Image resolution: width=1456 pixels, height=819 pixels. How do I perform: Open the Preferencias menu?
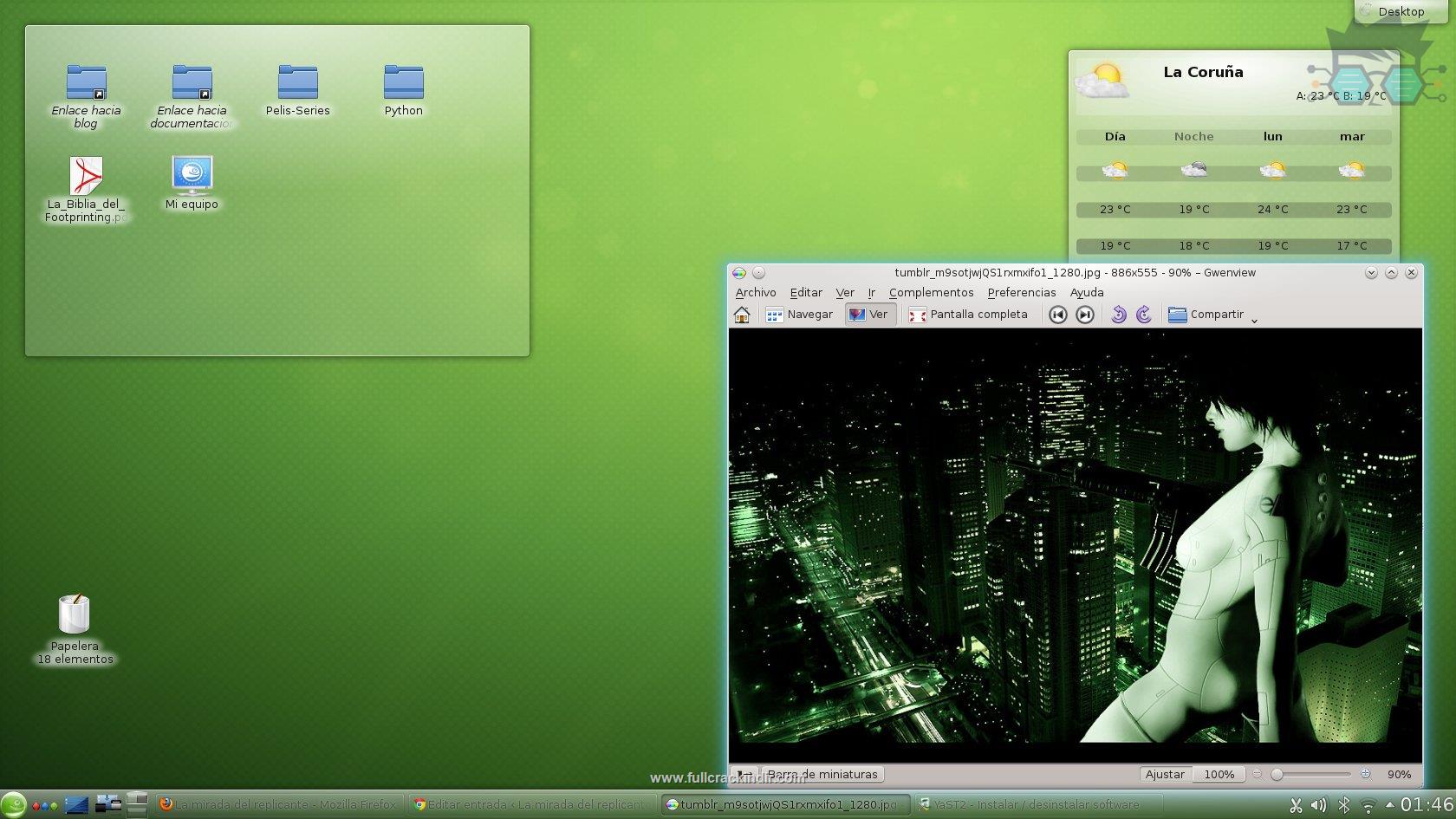tap(1022, 293)
